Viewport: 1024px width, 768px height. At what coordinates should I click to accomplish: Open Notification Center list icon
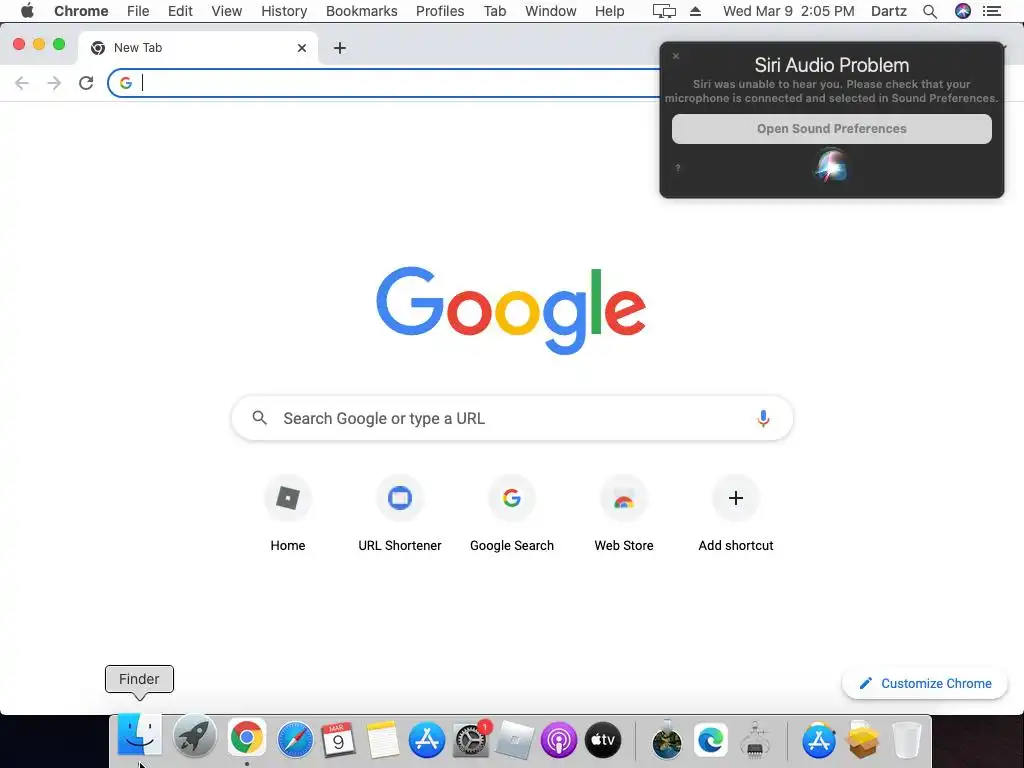[992, 11]
